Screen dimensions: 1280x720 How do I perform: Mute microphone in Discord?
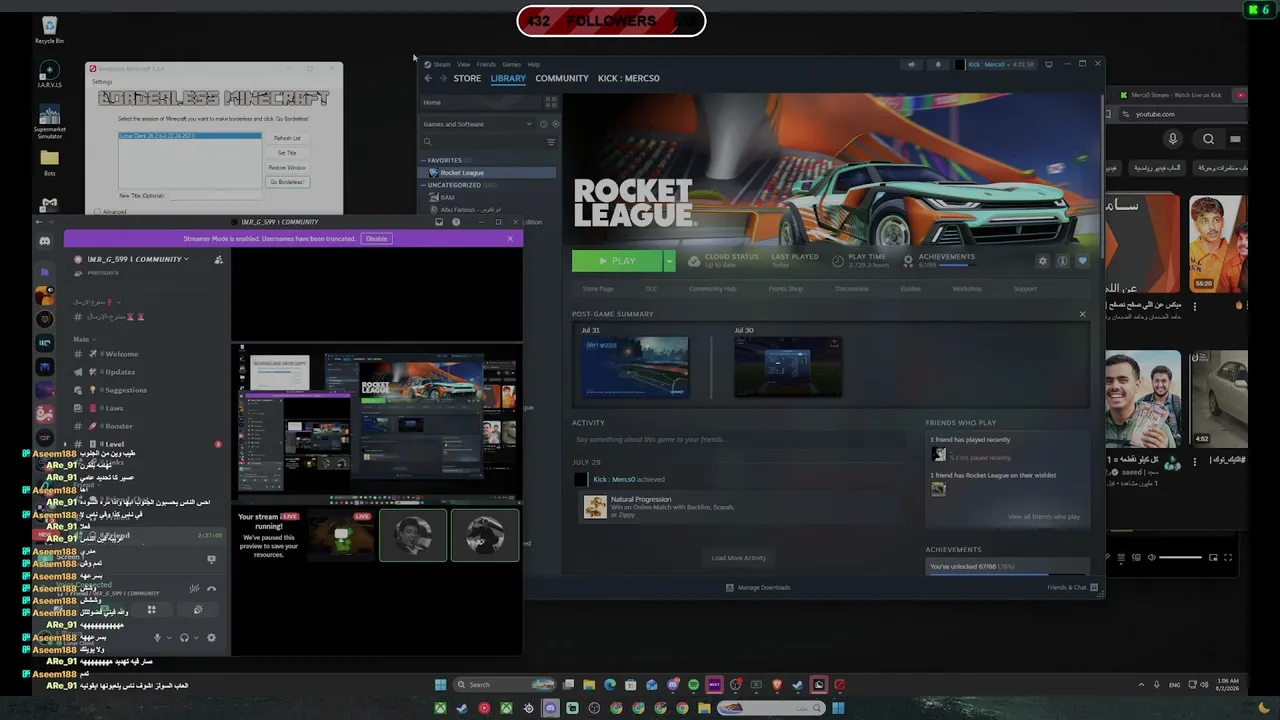157,638
